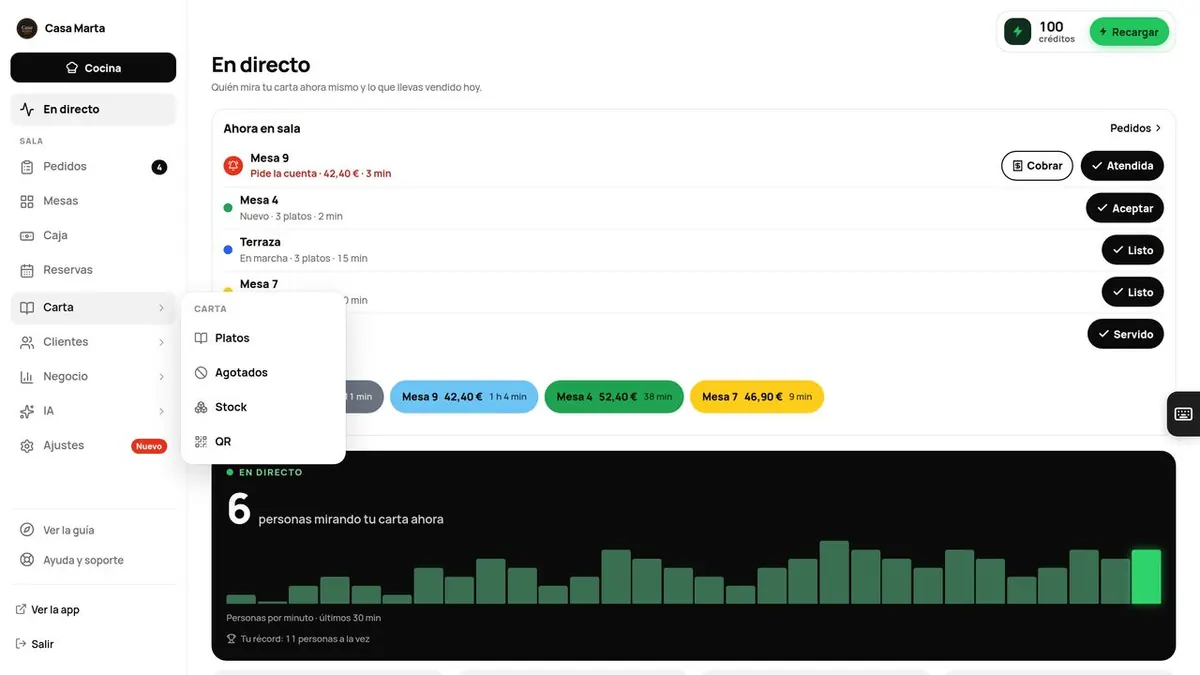This screenshot has width=1200, height=675.
Task: Click Cobrar for Mesa 9
Action: tap(1037, 166)
